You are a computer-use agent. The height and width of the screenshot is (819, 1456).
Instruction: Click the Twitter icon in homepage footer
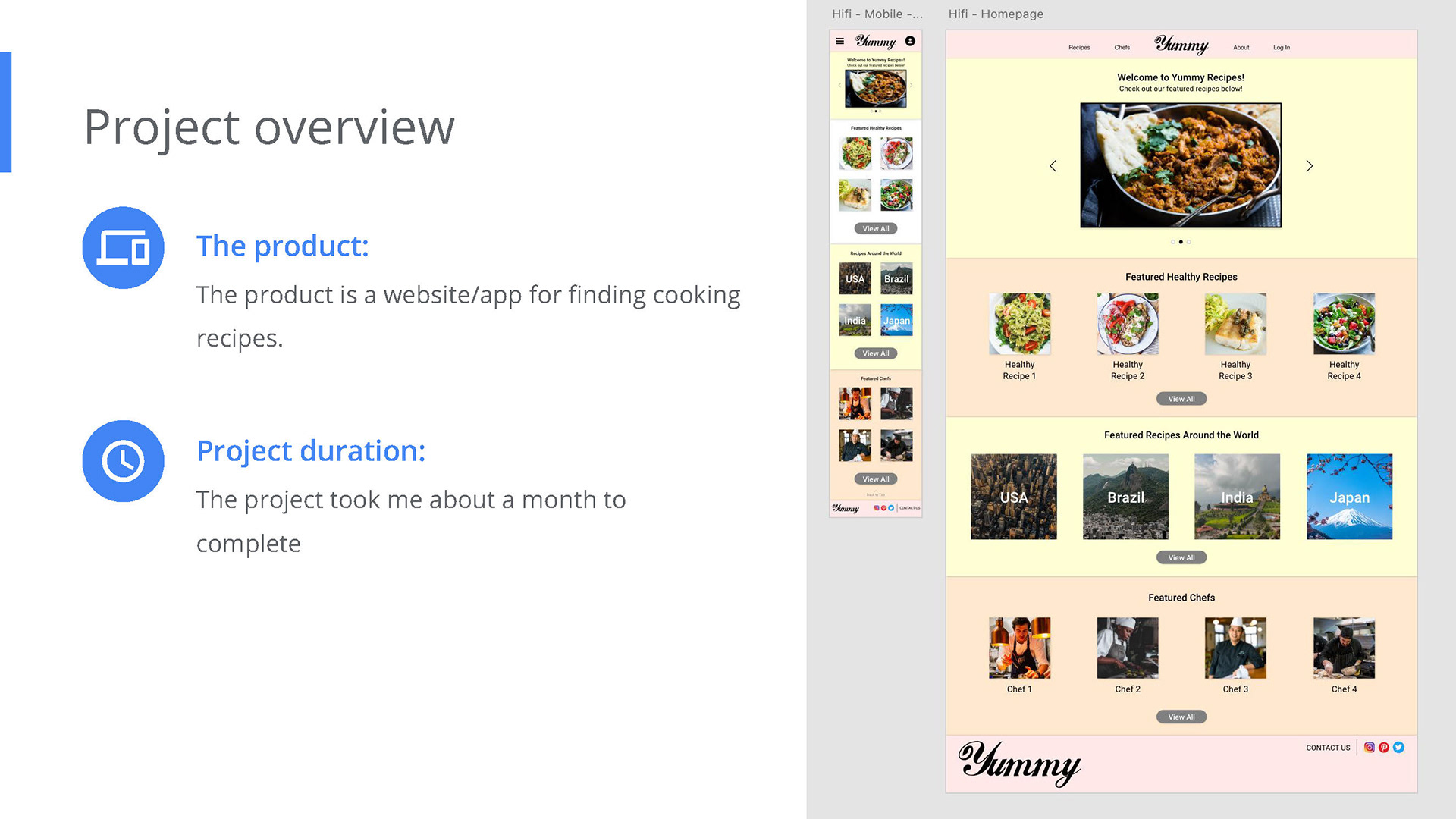tap(1398, 747)
